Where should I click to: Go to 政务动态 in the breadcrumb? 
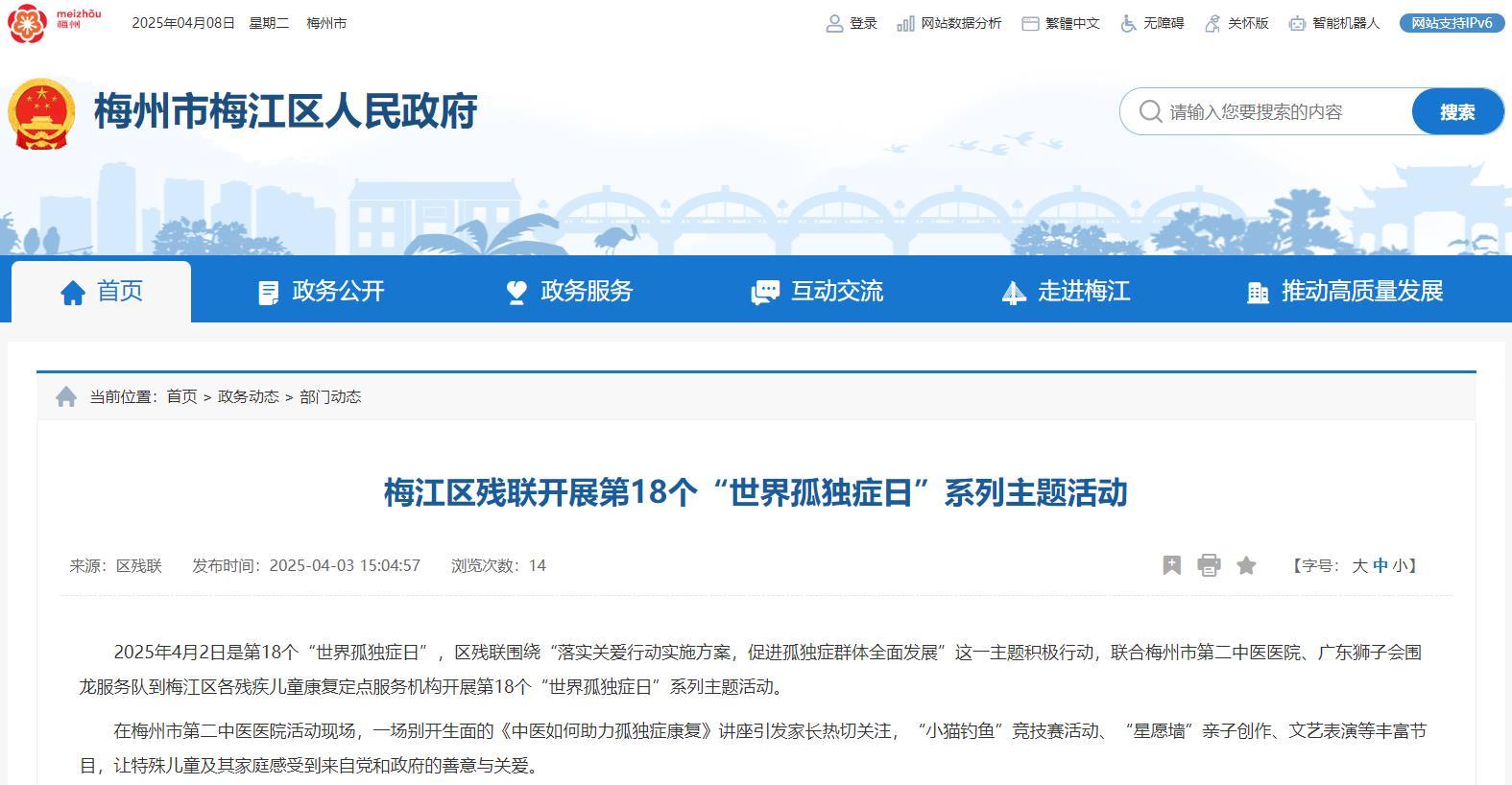point(248,396)
